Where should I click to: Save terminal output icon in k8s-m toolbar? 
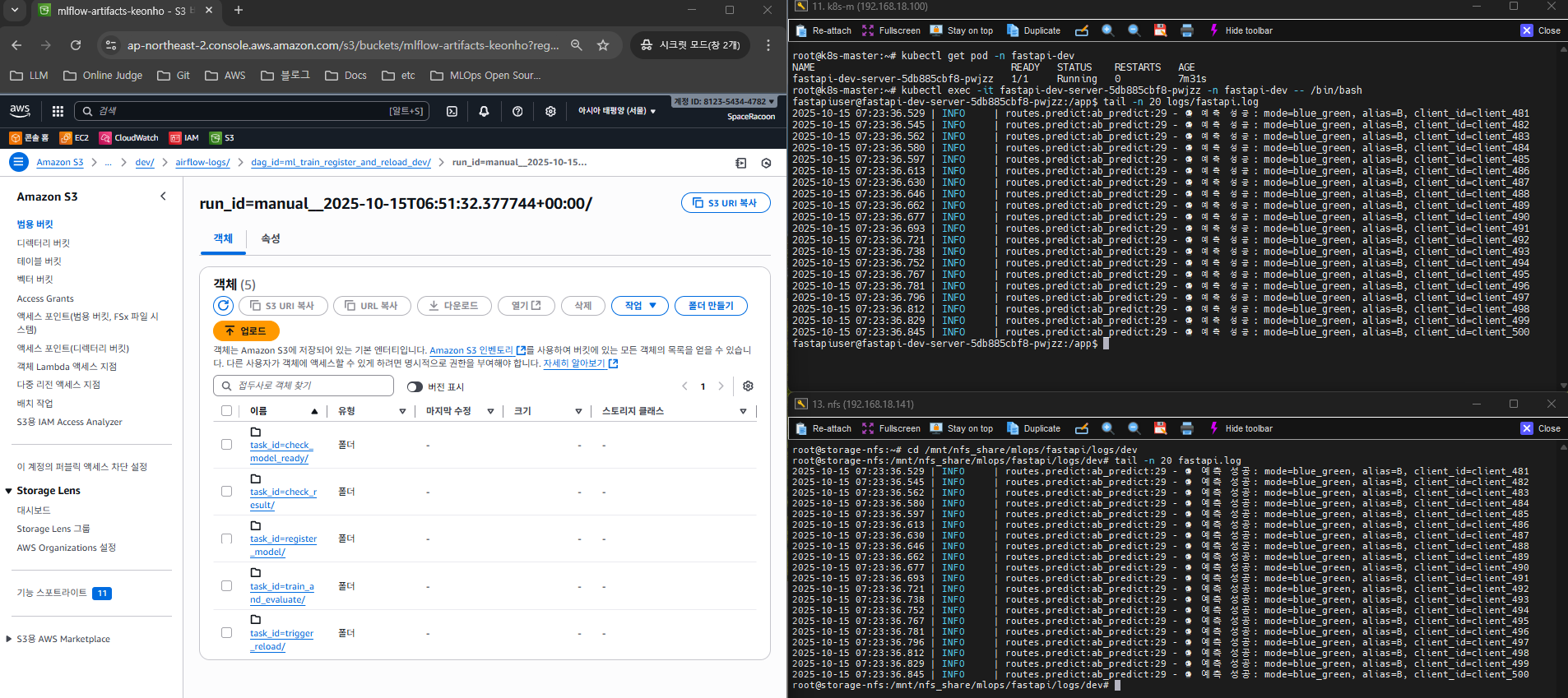[x=1160, y=30]
